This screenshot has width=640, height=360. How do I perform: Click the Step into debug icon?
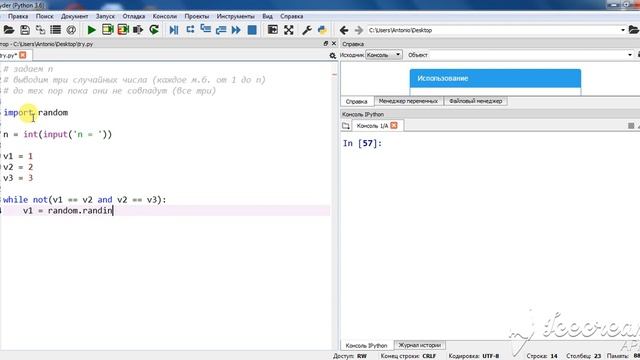coord(206,30)
